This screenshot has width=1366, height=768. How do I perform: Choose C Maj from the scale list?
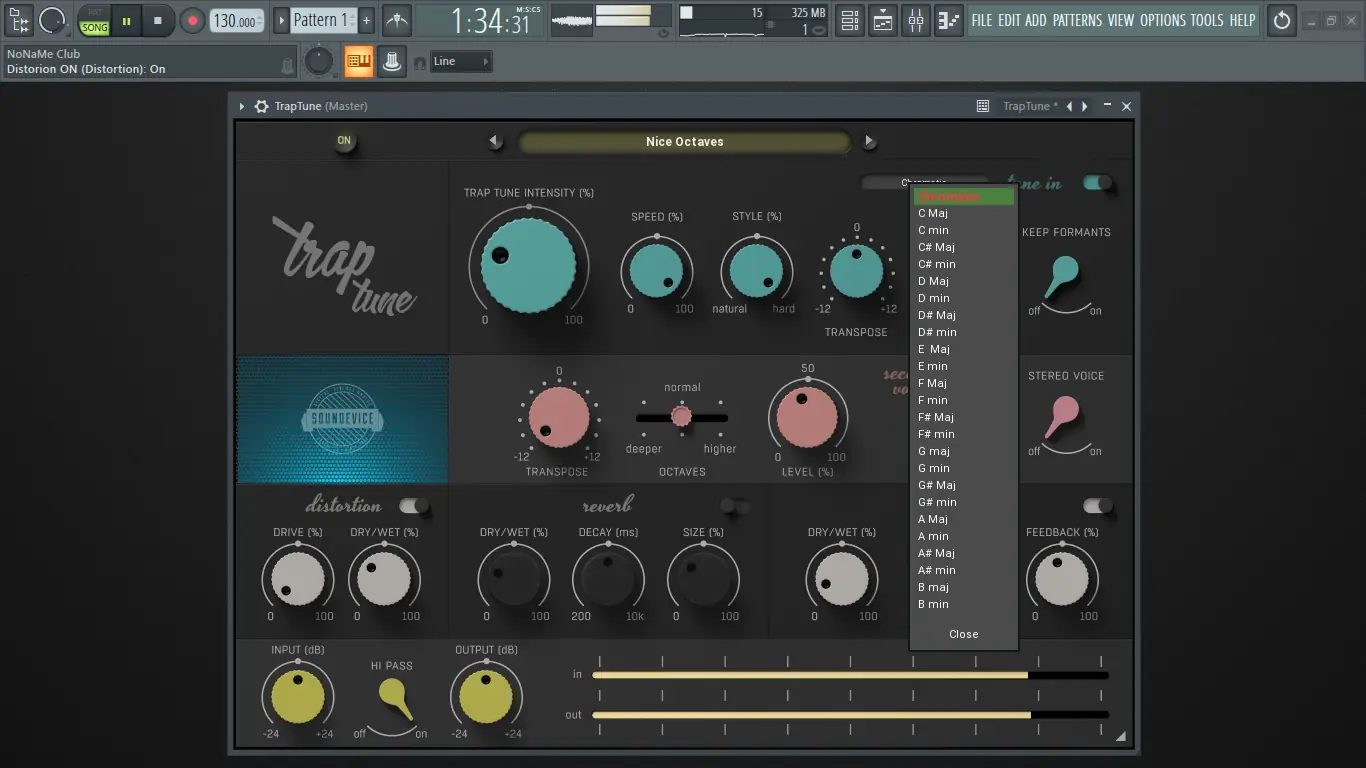[x=964, y=213]
